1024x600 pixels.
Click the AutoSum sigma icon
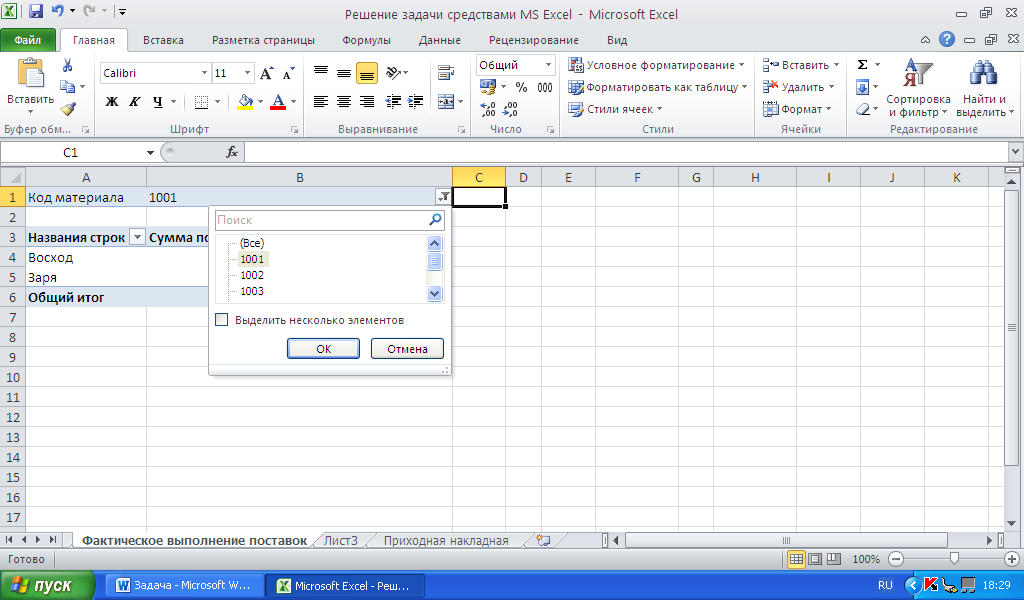(x=862, y=65)
